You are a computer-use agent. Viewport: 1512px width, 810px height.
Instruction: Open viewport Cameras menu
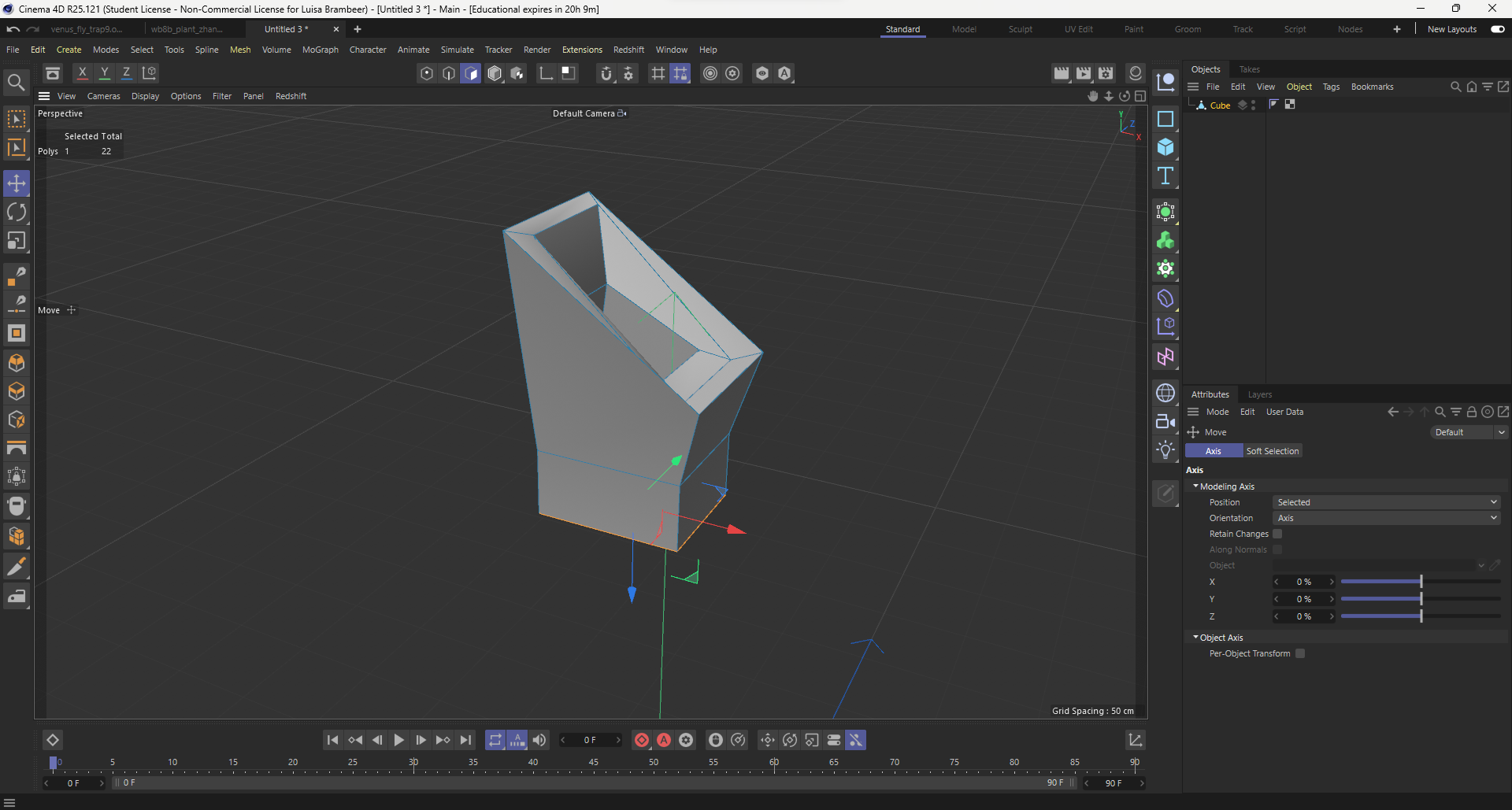click(x=104, y=96)
